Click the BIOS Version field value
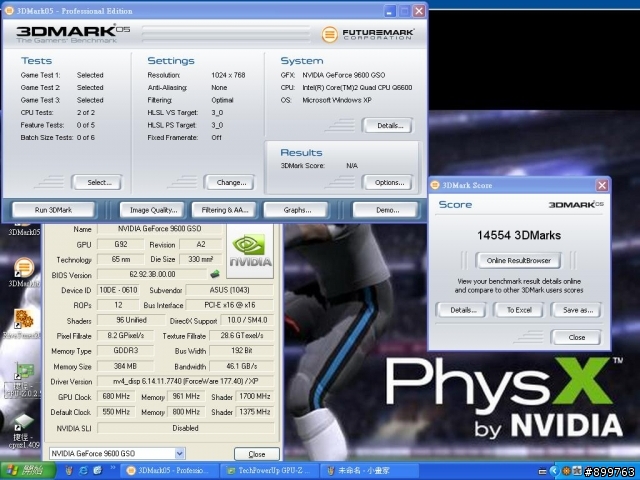Image resolution: width=640 pixels, height=480 pixels. (x=152, y=274)
